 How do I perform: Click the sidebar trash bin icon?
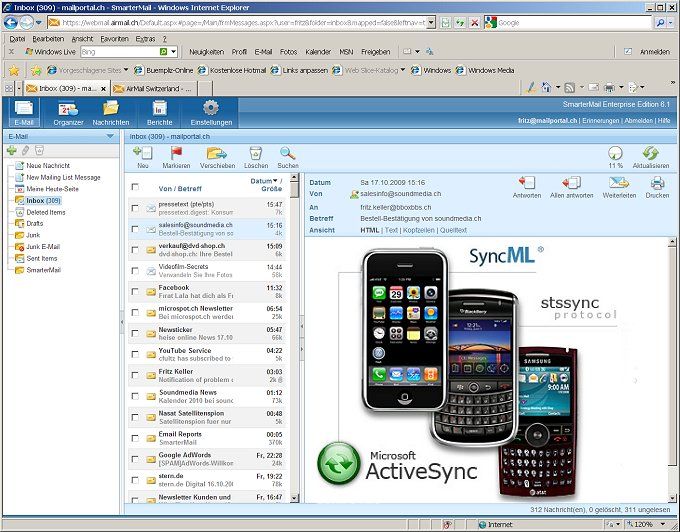coord(39,150)
